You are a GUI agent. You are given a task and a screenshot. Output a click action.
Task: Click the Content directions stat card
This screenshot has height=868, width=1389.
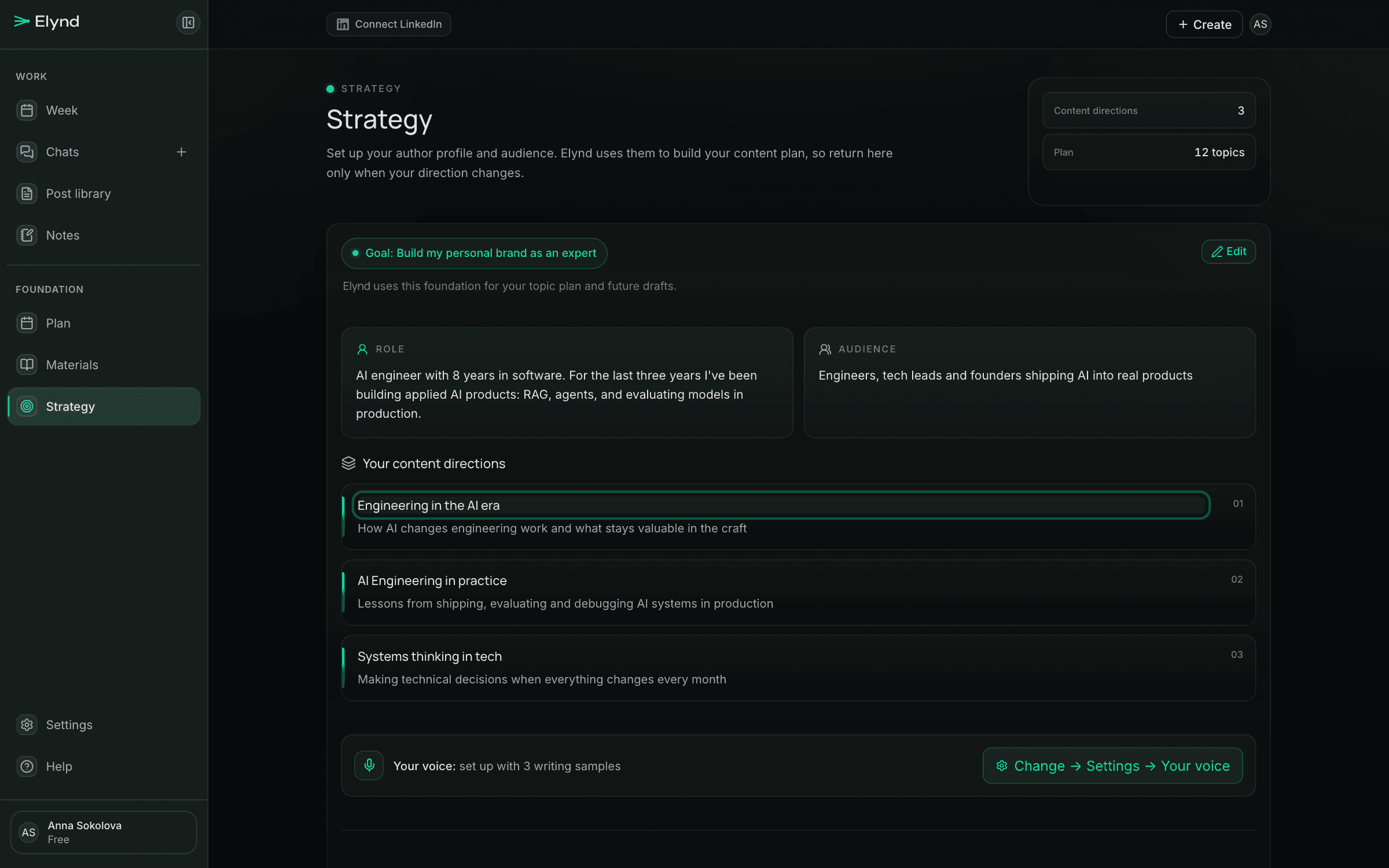[1149, 111]
